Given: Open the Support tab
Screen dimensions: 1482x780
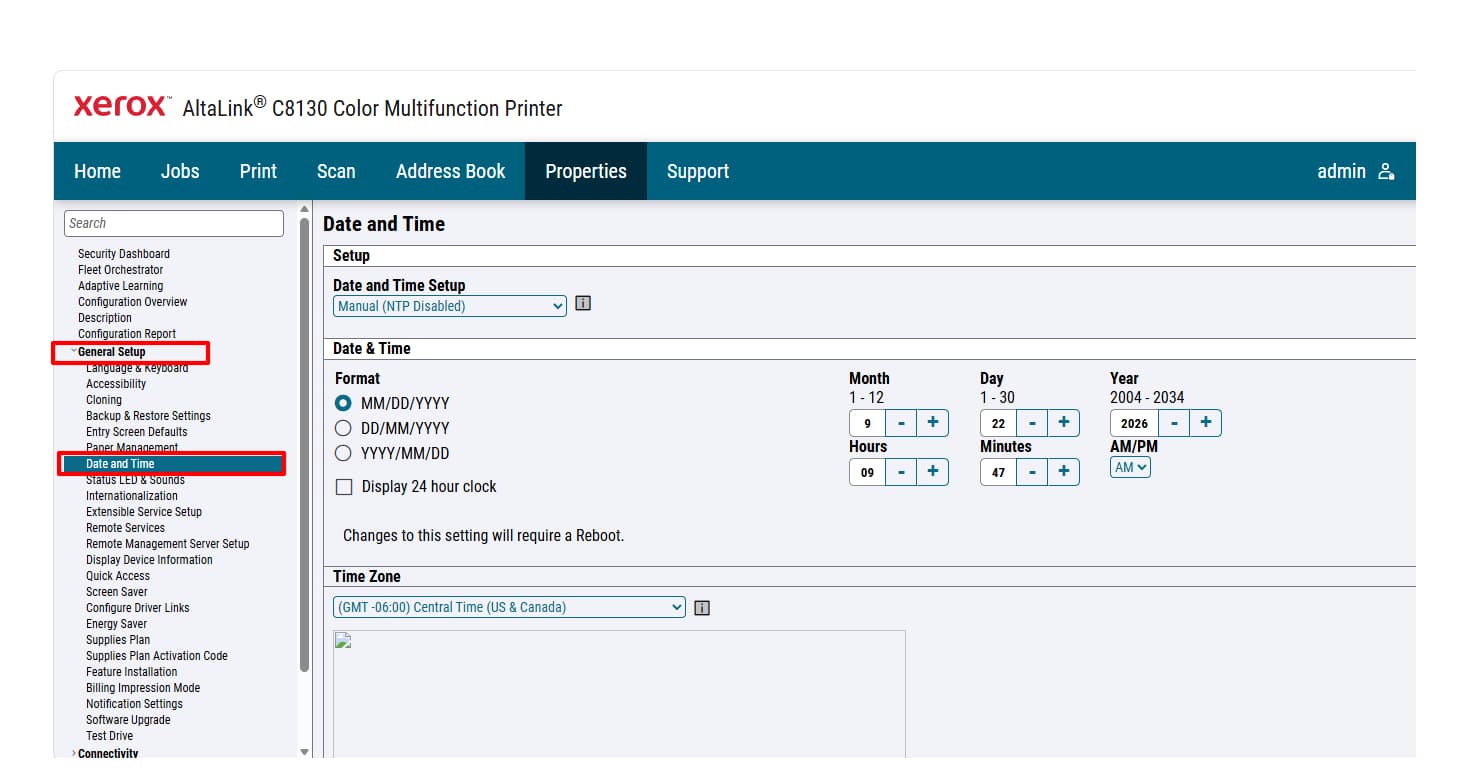Looking at the screenshot, I should (x=698, y=171).
